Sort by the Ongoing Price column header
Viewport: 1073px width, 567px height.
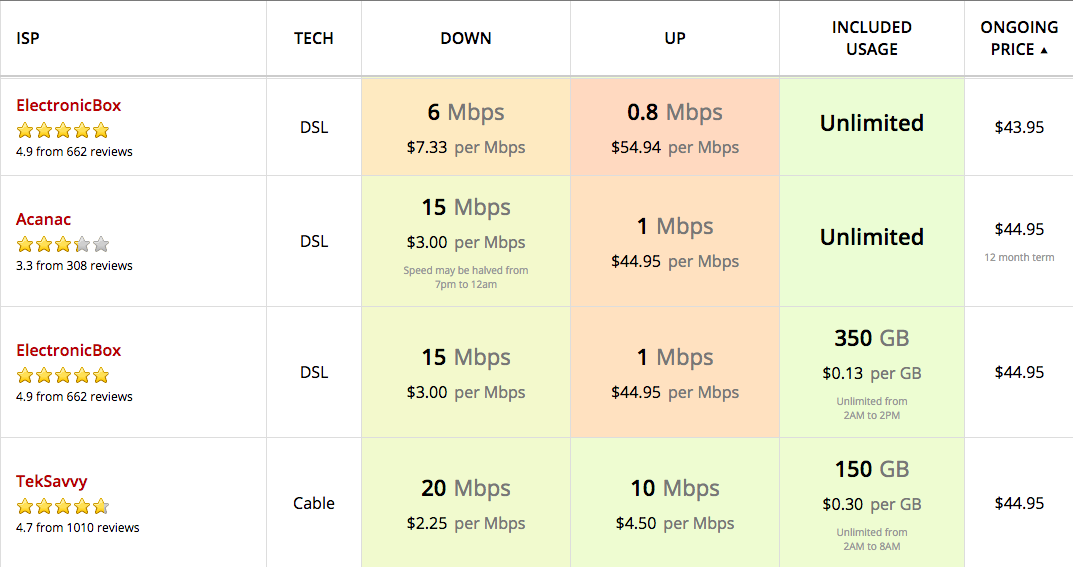pos(1018,38)
